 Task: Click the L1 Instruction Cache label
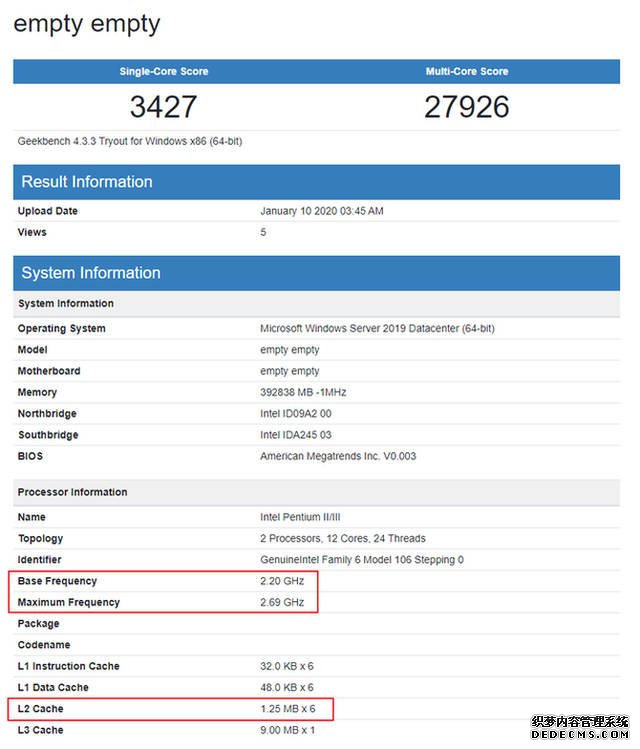[69, 666]
